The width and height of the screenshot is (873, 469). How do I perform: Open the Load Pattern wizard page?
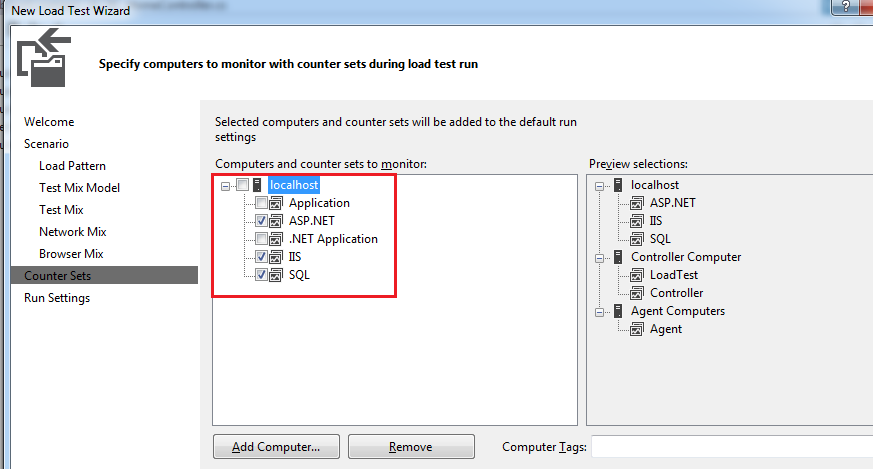72,166
